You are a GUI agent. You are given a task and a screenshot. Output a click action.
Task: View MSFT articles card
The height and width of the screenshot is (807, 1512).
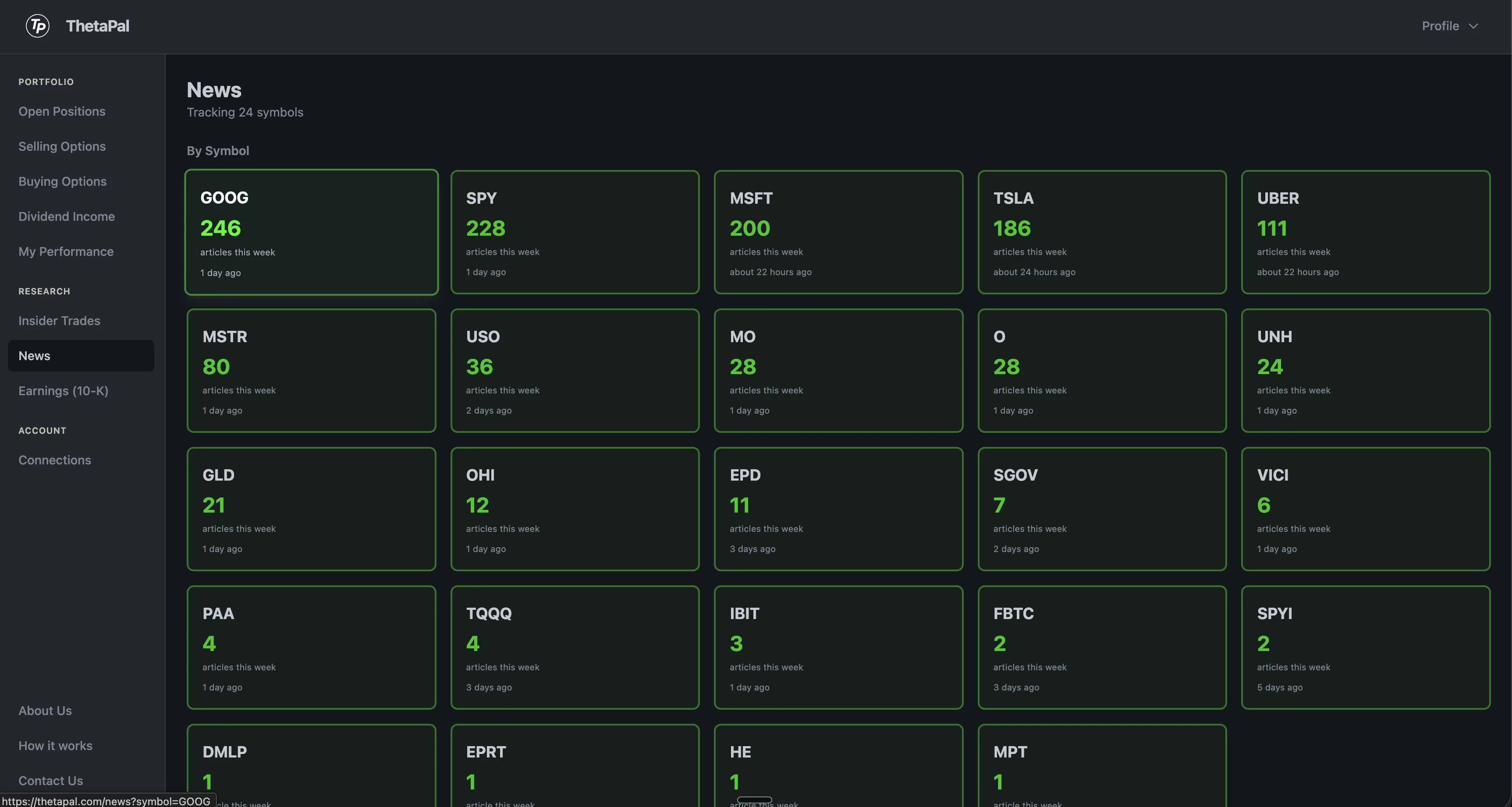(x=838, y=232)
